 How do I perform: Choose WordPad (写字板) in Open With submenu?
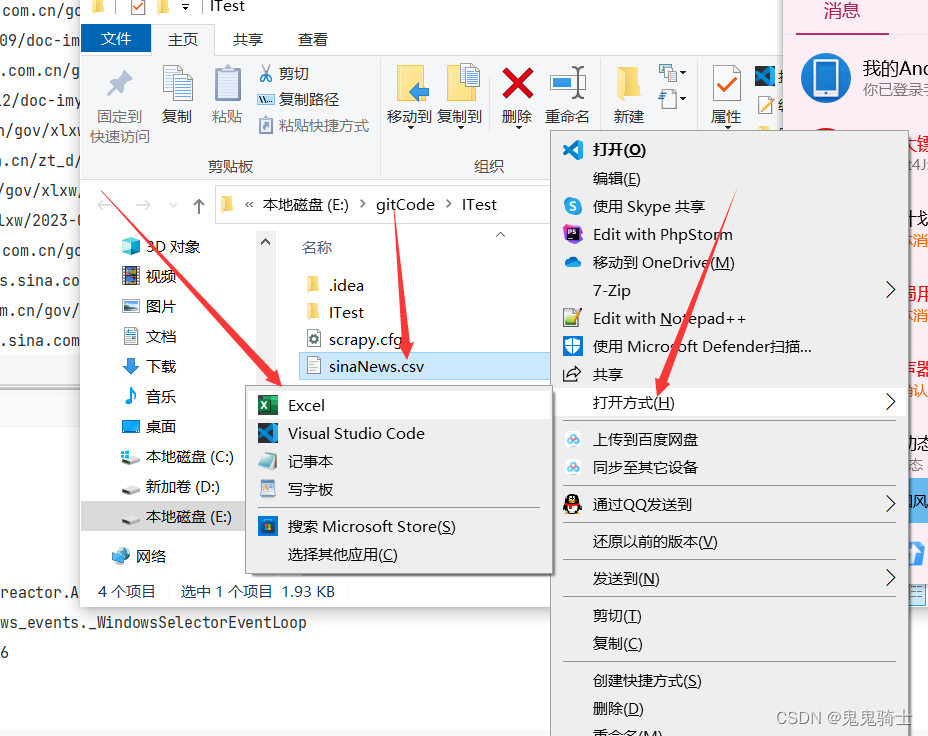pyautogui.click(x=399, y=489)
